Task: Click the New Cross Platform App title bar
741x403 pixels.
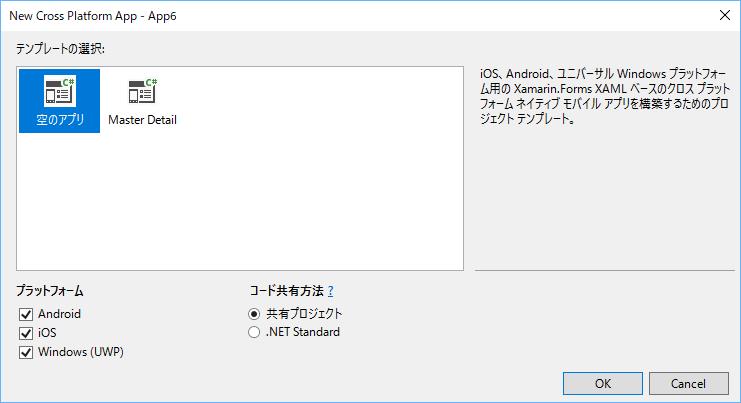Action: click(300, 14)
